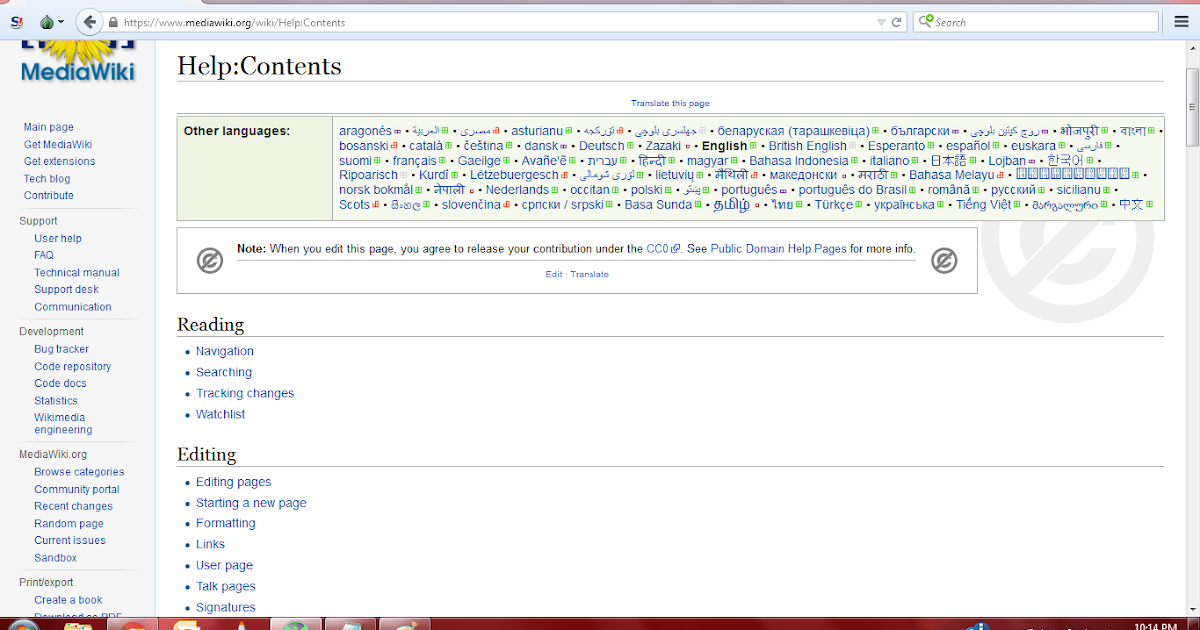Open User help under Support
This screenshot has height=630, width=1200.
tap(58, 238)
